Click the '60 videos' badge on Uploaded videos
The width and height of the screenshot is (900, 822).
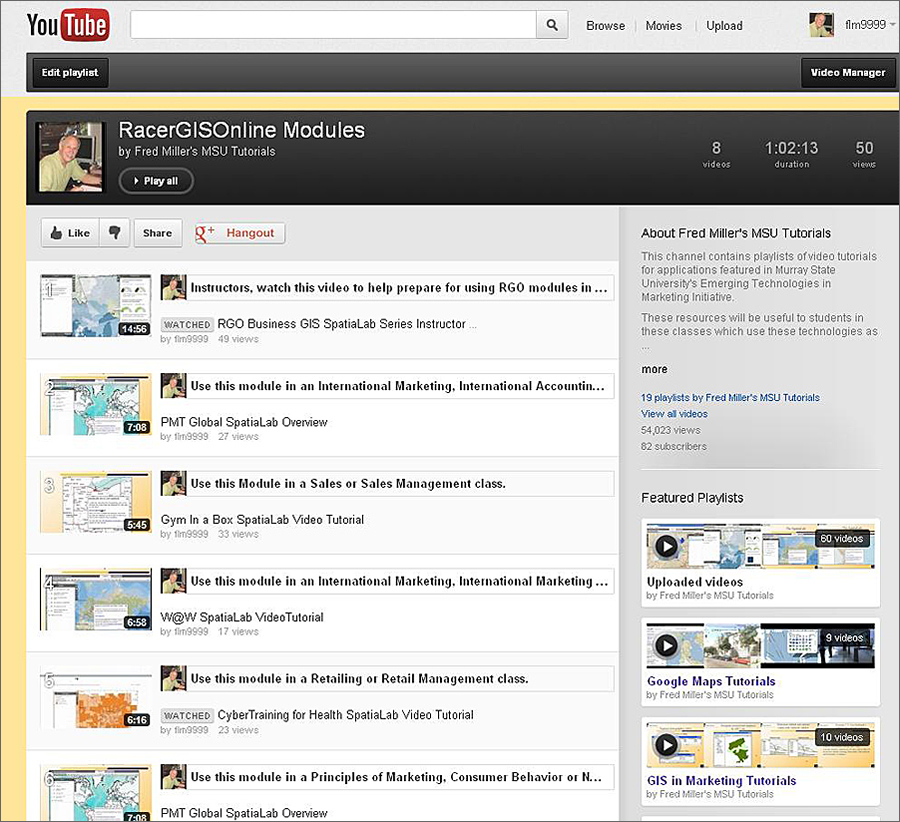[x=841, y=538]
